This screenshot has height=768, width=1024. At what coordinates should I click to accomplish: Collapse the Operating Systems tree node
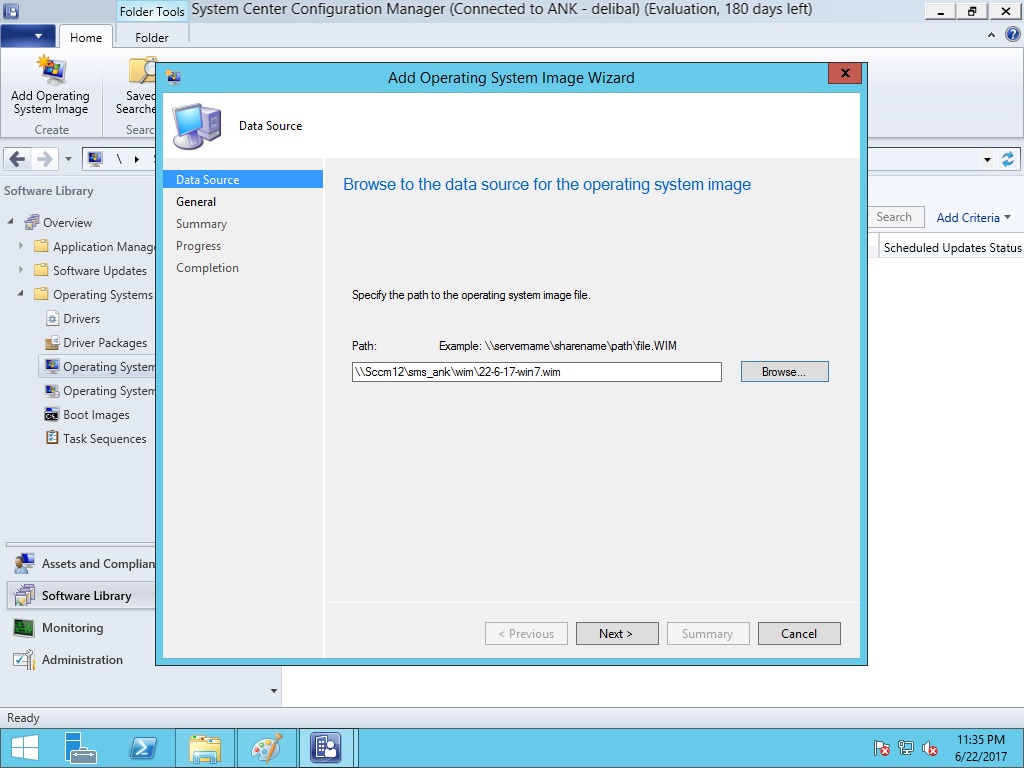click(x=21, y=295)
